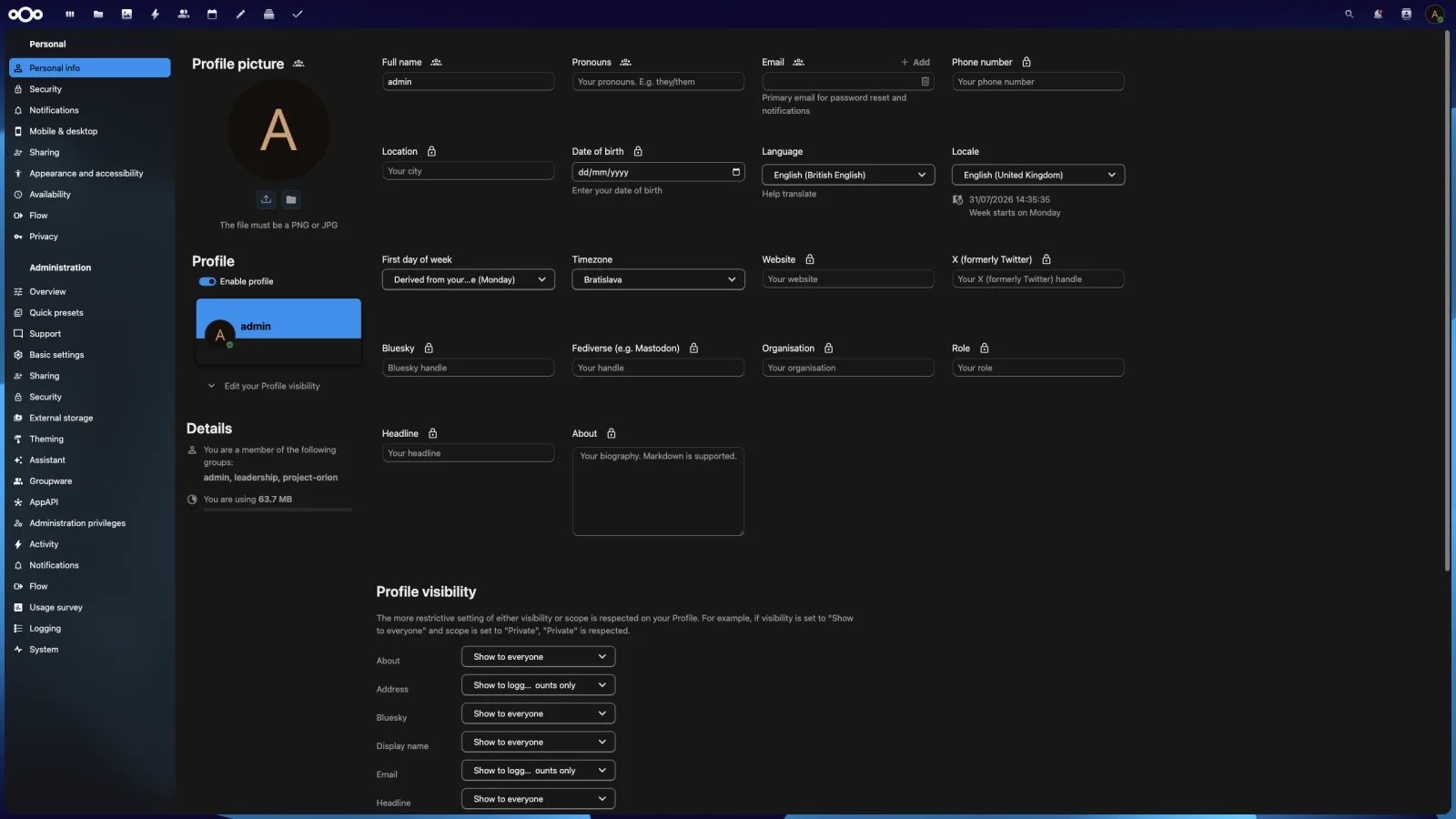Open About visibility dropdown
Screen dimensions: 1456x819
pos(539,656)
